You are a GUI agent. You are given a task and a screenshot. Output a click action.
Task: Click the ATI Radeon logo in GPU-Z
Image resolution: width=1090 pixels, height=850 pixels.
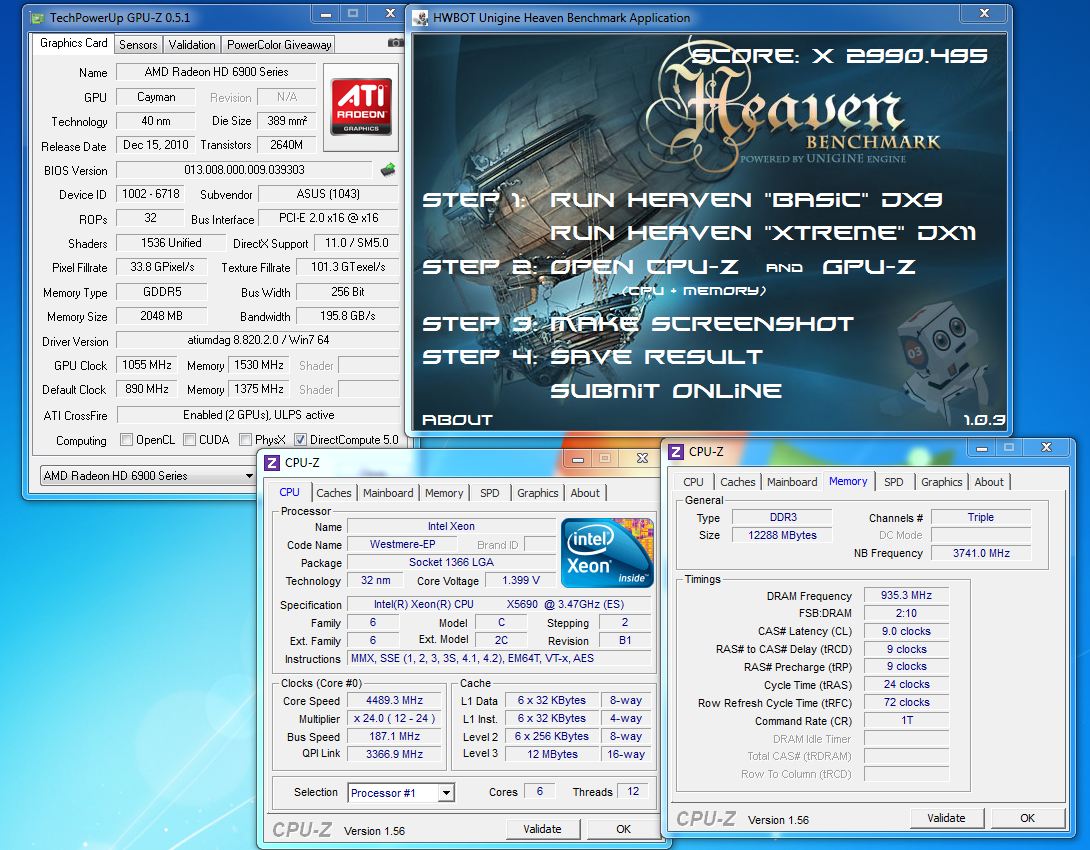tap(361, 106)
